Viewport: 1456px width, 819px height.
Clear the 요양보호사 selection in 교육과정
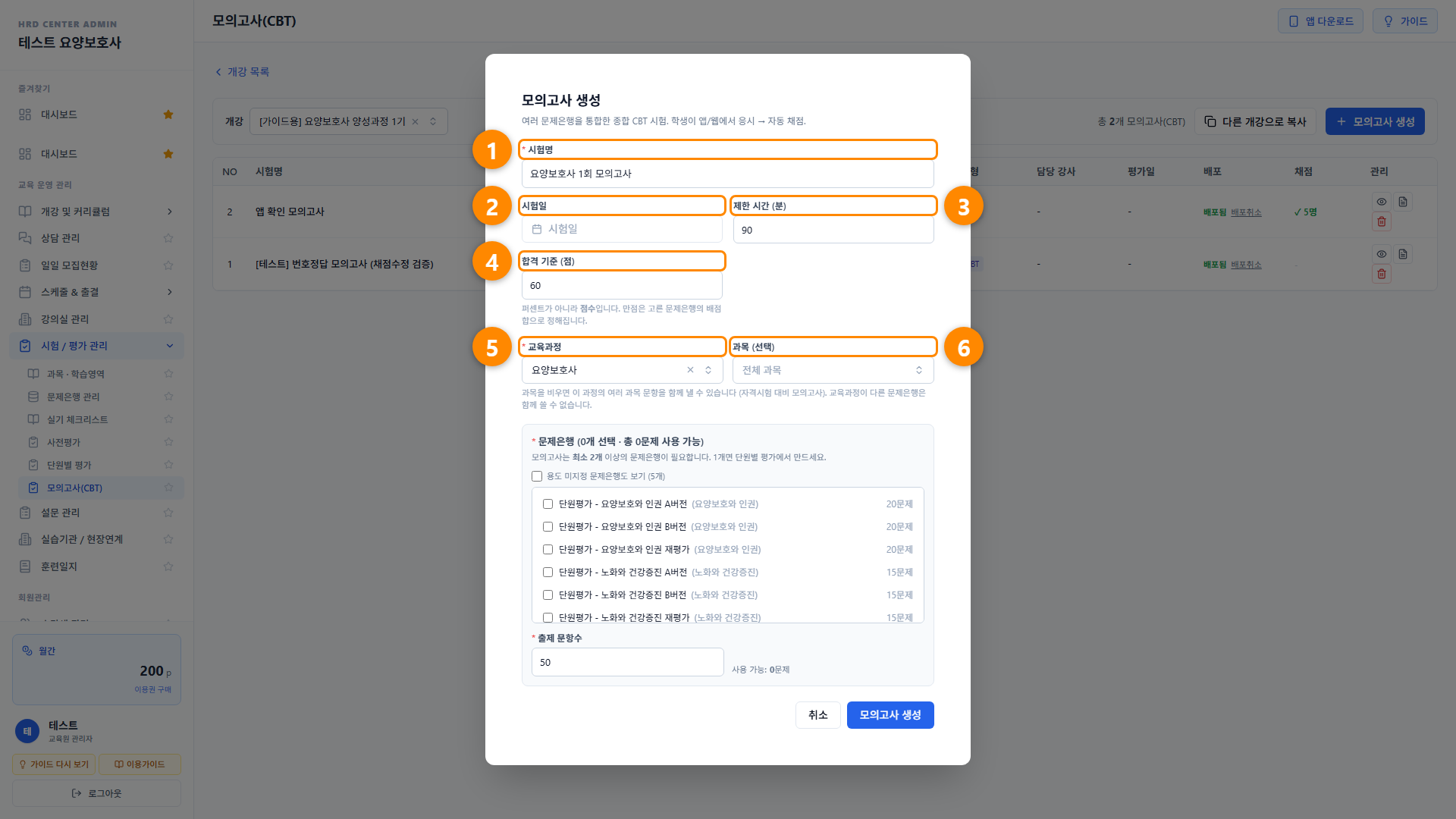coord(690,370)
